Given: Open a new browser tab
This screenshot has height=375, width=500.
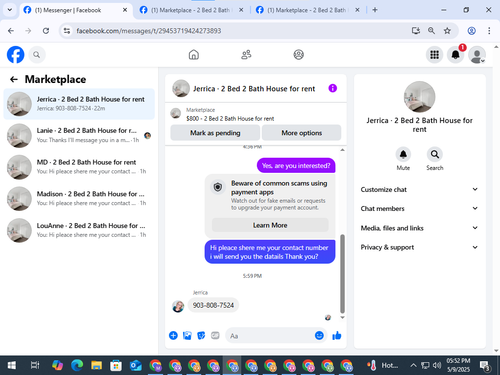Looking at the screenshot, I should pyautogui.click(x=375, y=10).
